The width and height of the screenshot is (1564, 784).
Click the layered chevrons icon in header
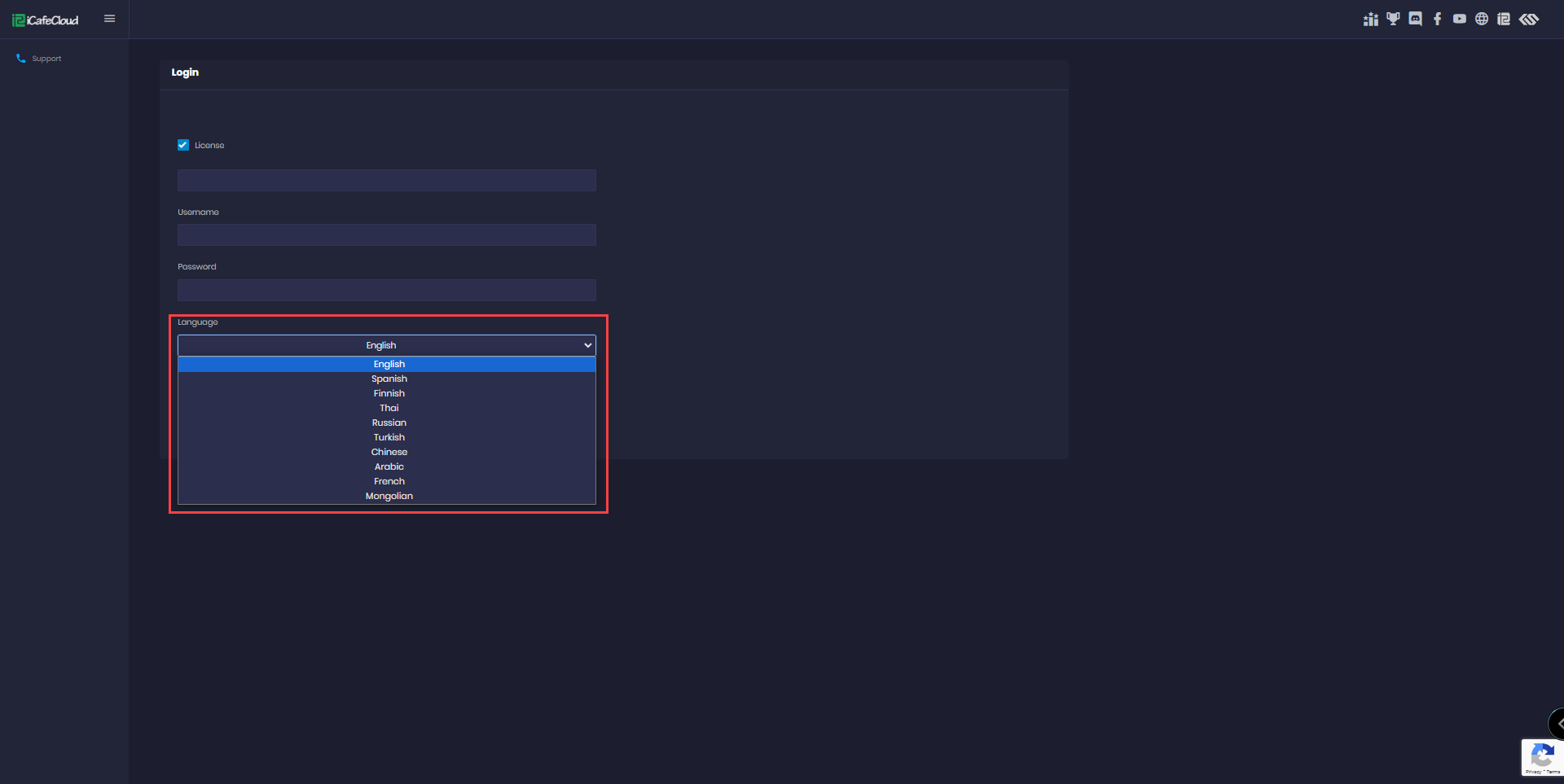coord(1529,19)
